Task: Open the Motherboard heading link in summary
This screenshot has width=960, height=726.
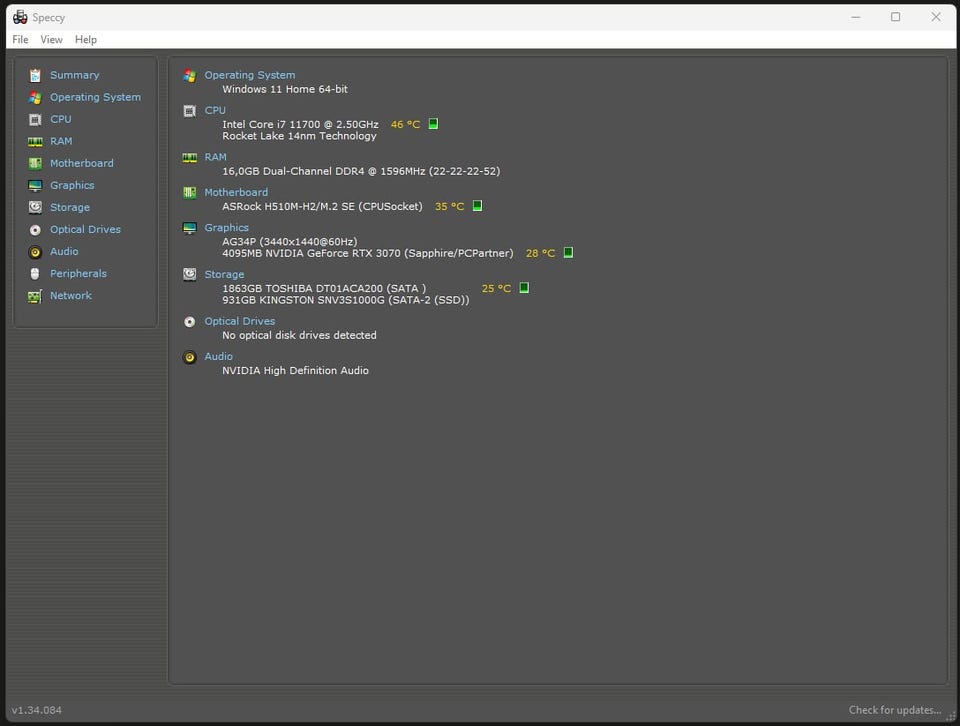Action: click(236, 192)
